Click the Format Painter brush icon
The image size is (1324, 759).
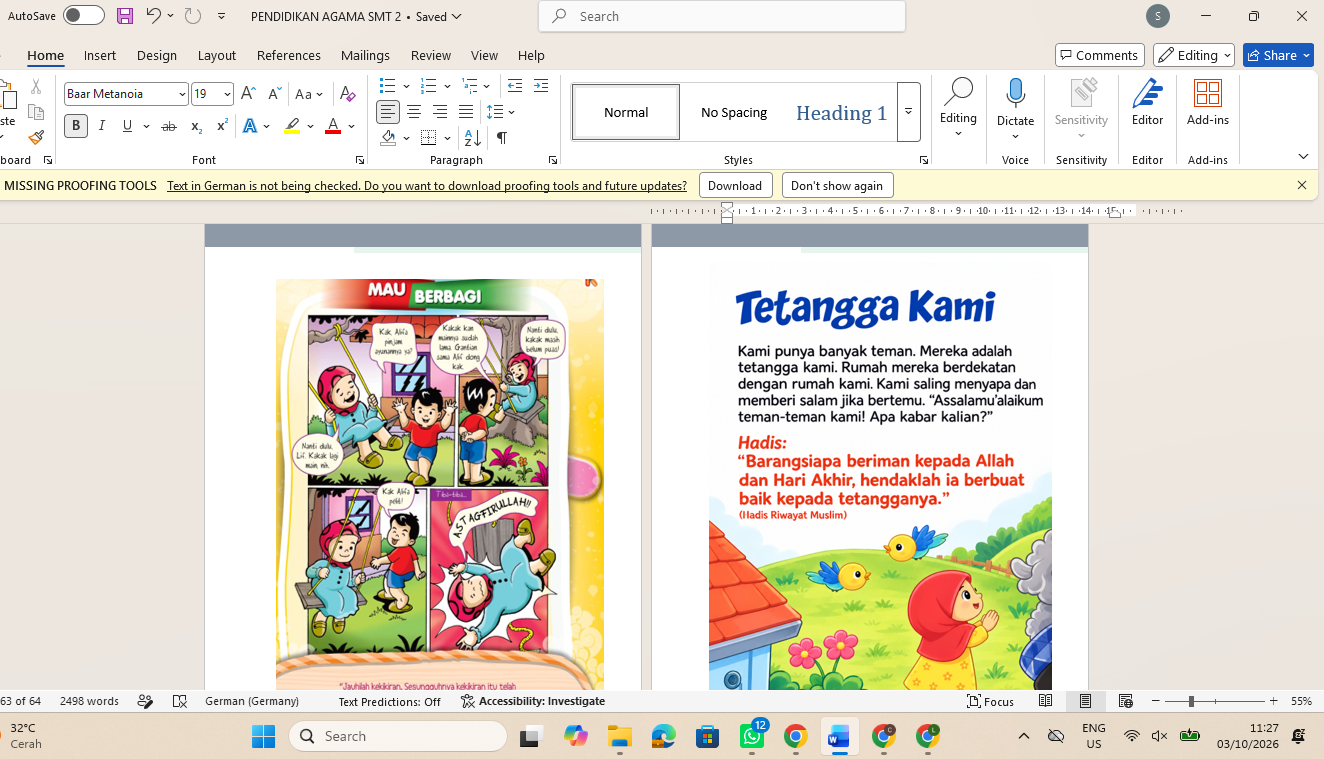click(x=36, y=138)
